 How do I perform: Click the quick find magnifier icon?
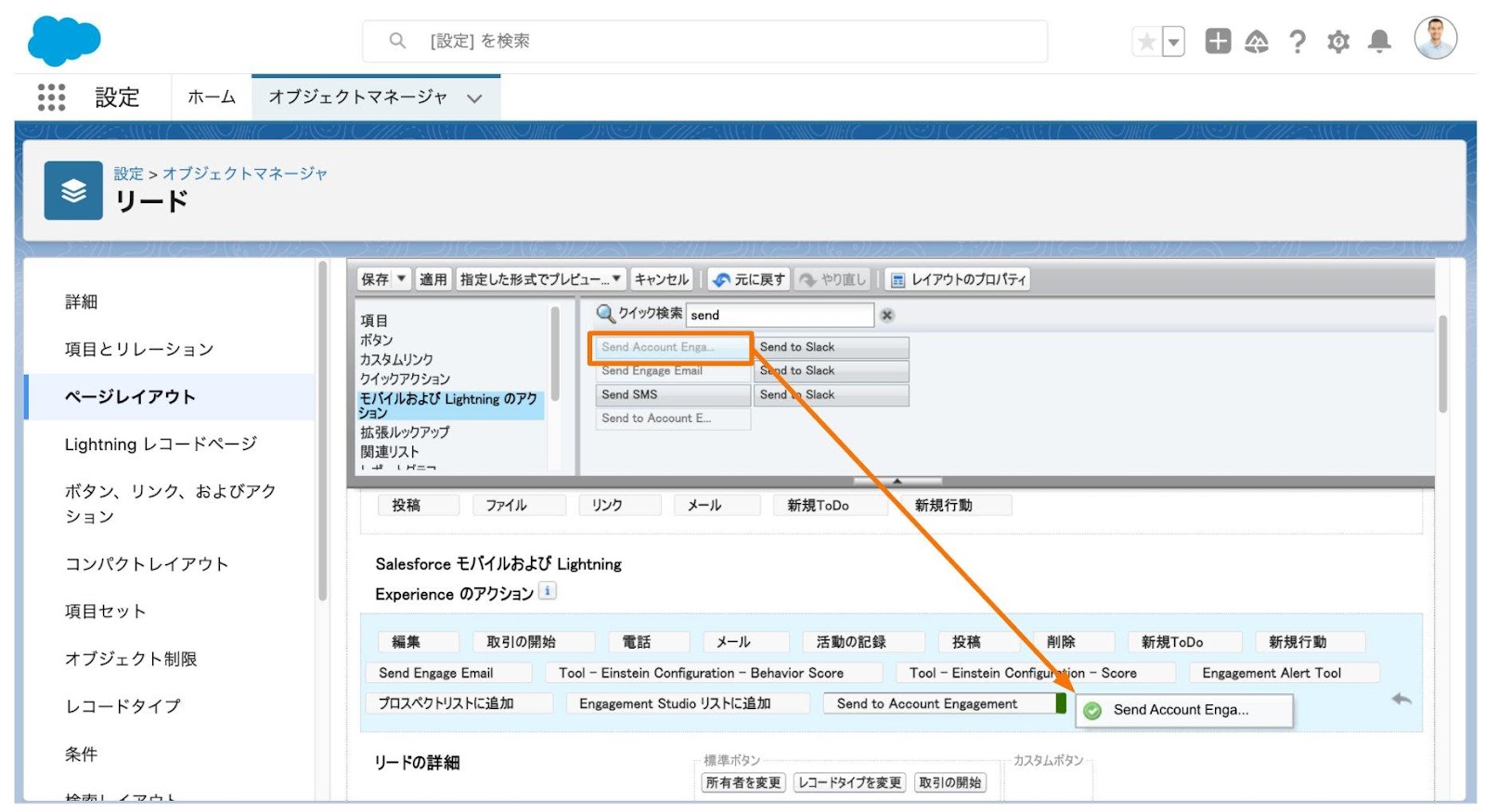click(x=606, y=314)
